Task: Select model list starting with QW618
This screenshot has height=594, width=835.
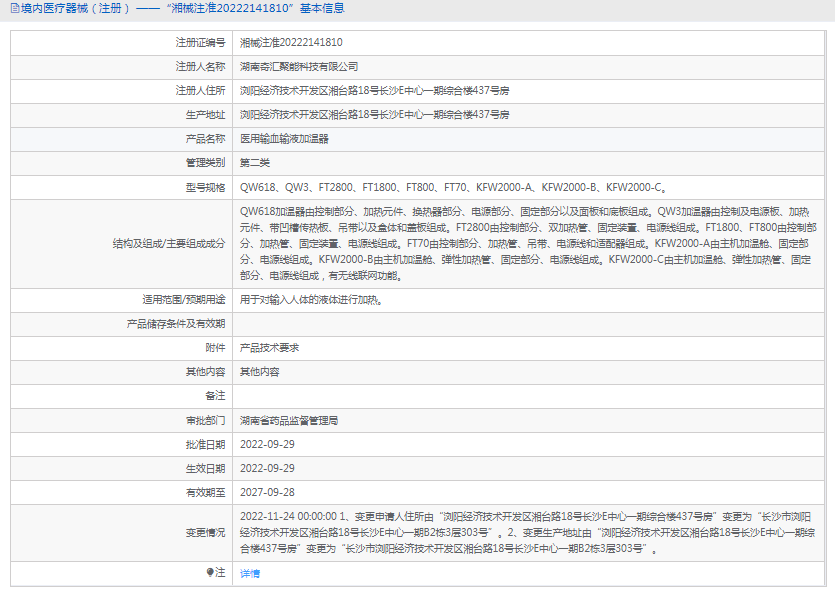Action: point(453,188)
